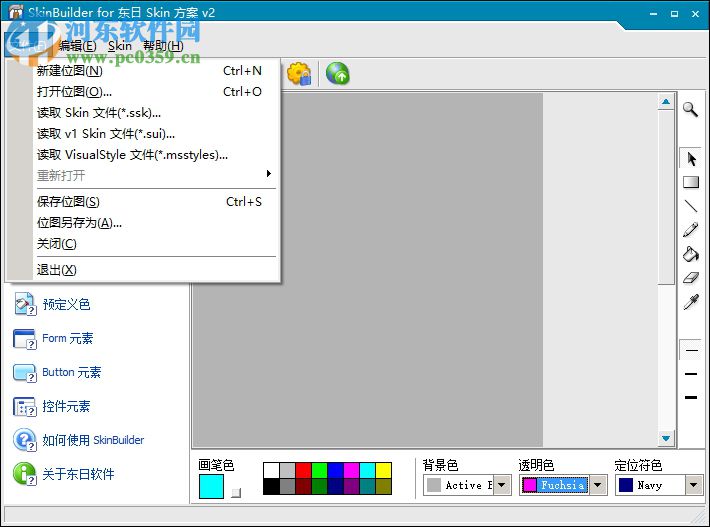Viewport: 710px width, 527px height.
Task: Pick the dark red palette swatch
Action: 303,486
